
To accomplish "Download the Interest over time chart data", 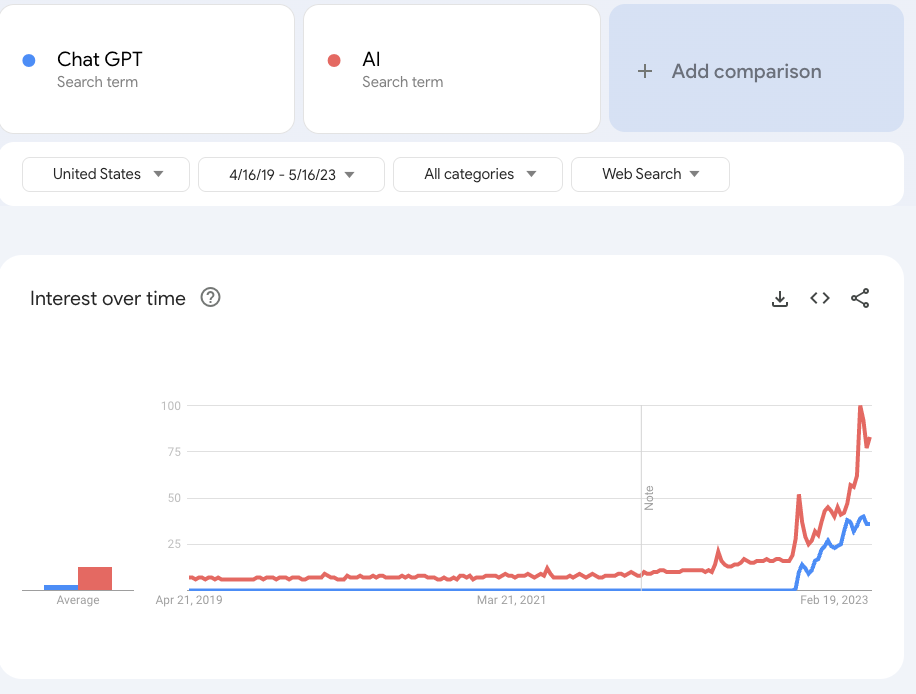I will (780, 299).
